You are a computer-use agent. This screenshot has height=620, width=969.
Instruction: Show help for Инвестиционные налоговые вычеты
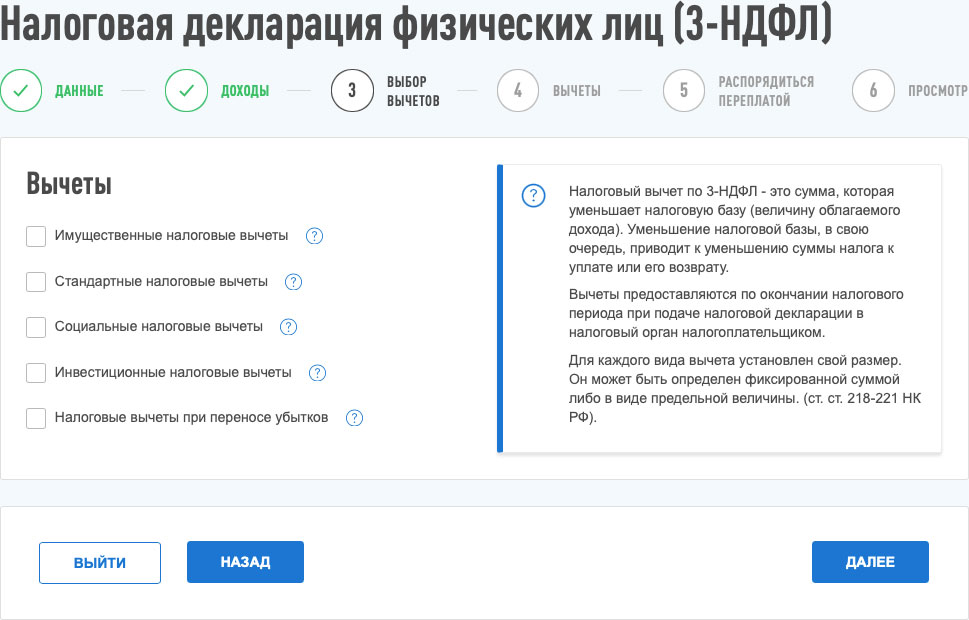point(317,373)
